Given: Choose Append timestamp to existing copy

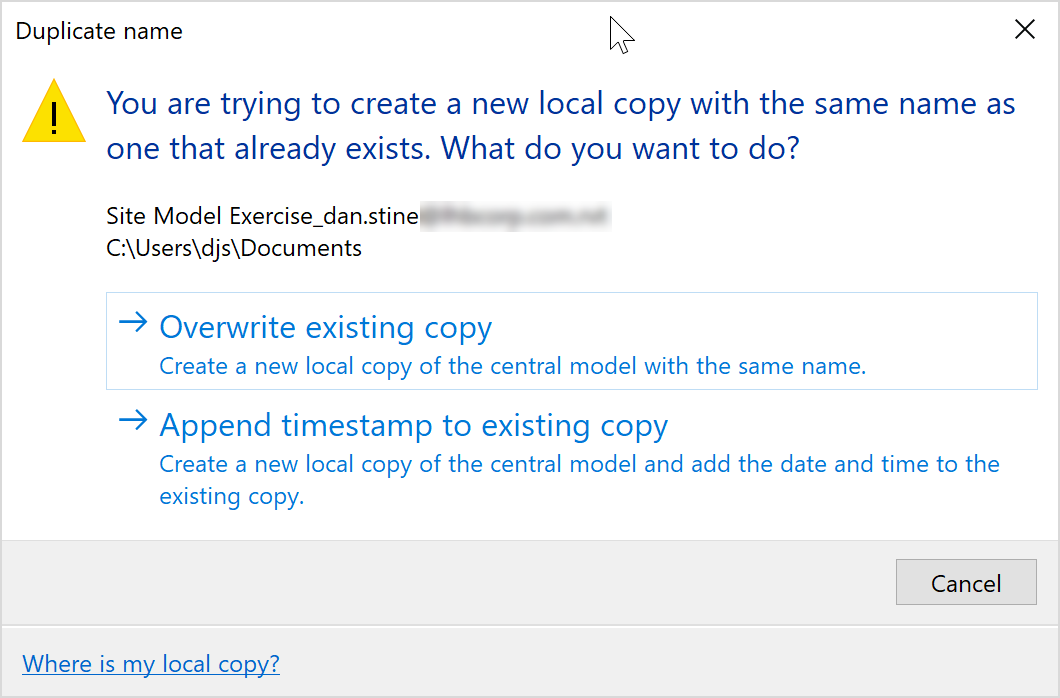Looking at the screenshot, I should coord(414,425).
